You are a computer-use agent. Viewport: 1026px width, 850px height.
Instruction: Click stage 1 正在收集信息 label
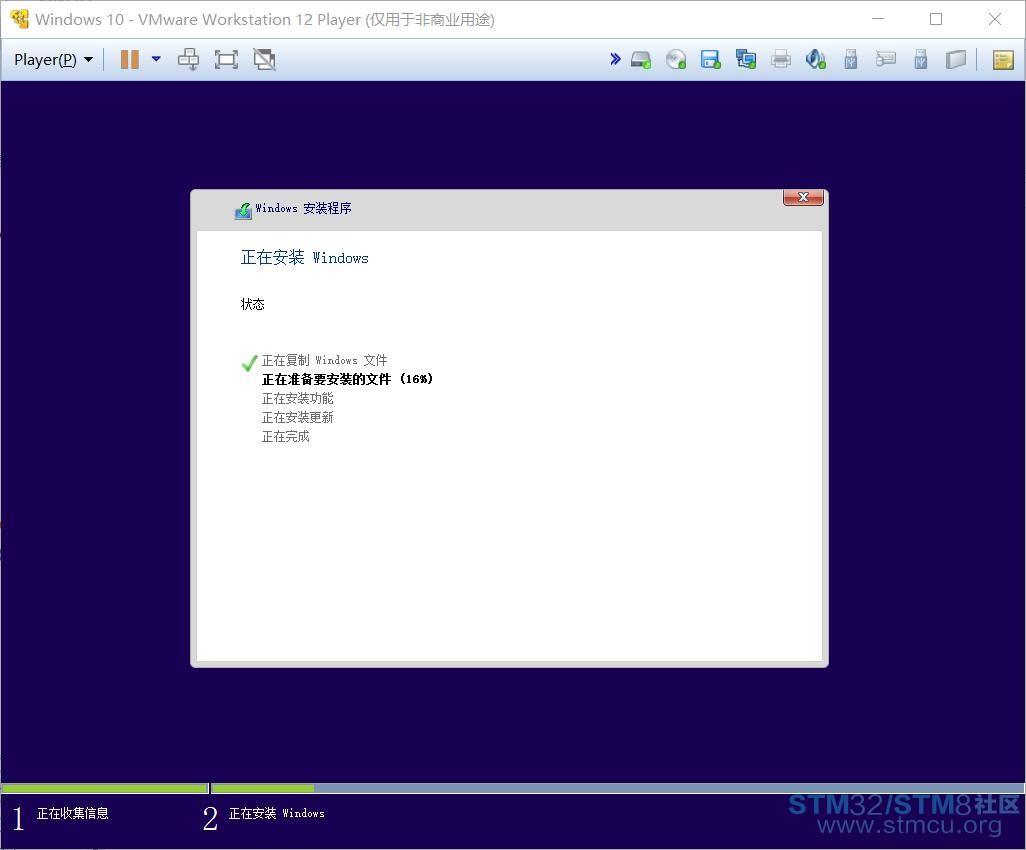73,813
